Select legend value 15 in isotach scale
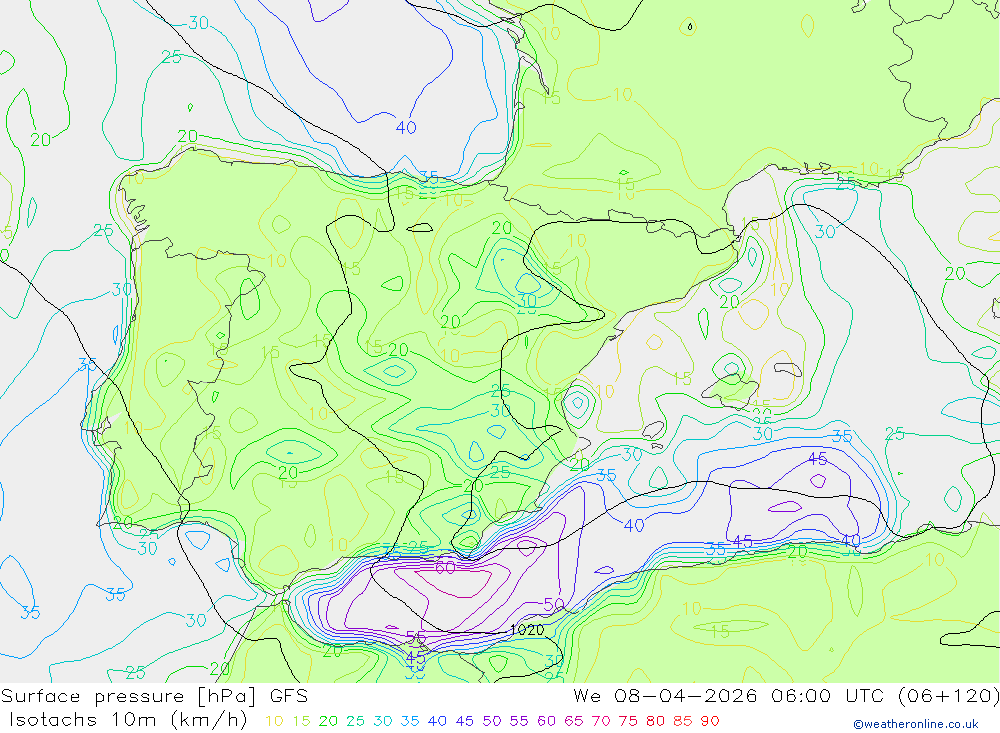Image resolution: width=1000 pixels, height=733 pixels. click(x=301, y=722)
